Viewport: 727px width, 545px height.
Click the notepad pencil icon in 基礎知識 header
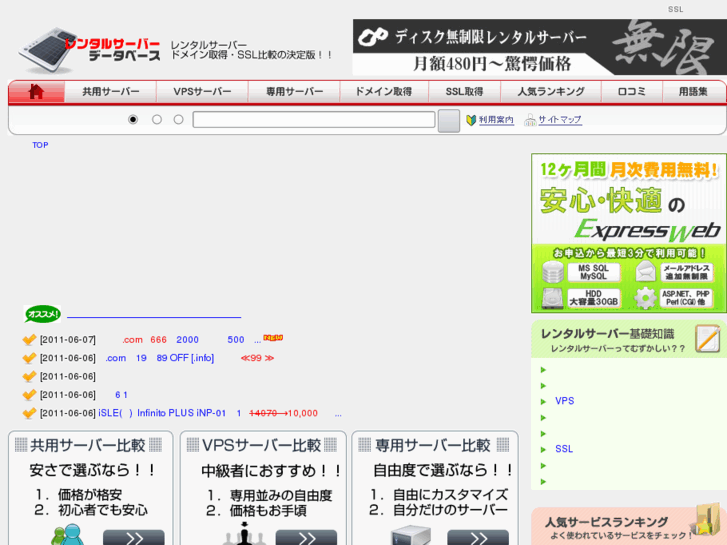point(708,339)
